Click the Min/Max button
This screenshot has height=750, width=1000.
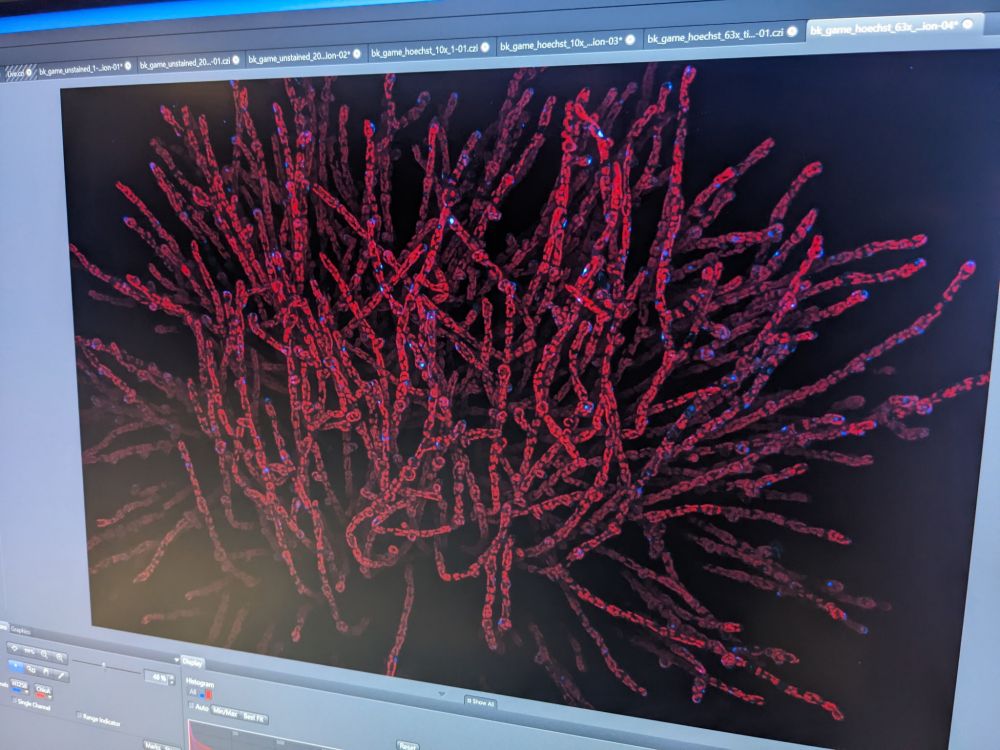click(x=224, y=712)
